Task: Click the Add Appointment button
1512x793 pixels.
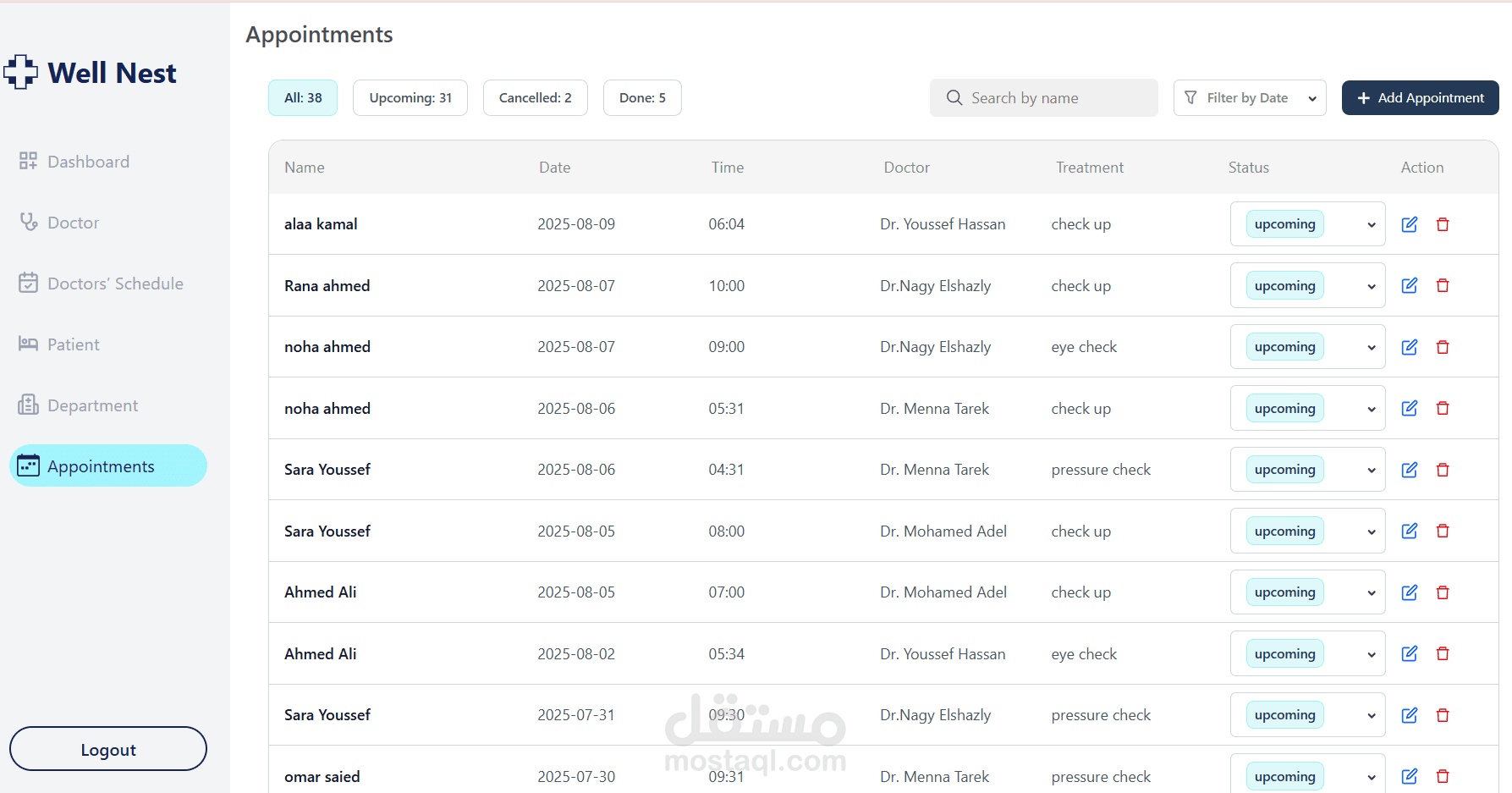Action: [x=1421, y=97]
